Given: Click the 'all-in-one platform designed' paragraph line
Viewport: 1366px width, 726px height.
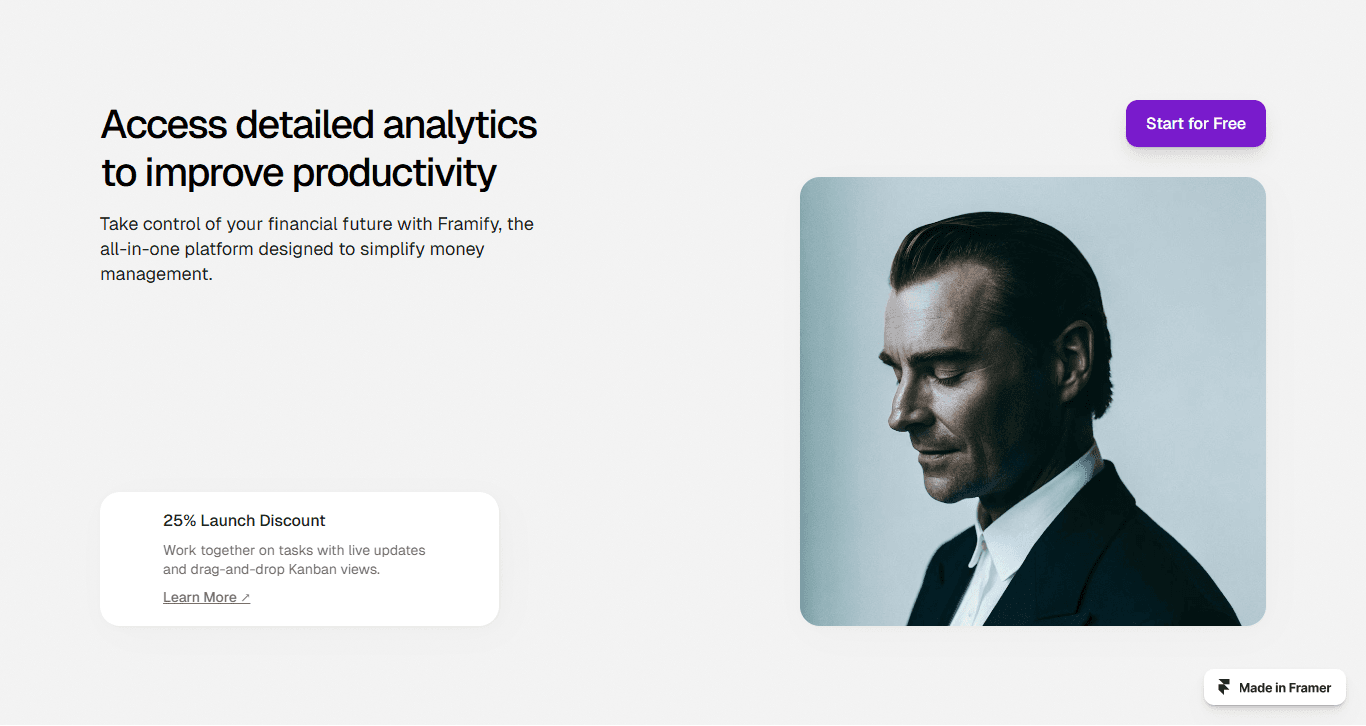Looking at the screenshot, I should click(292, 249).
